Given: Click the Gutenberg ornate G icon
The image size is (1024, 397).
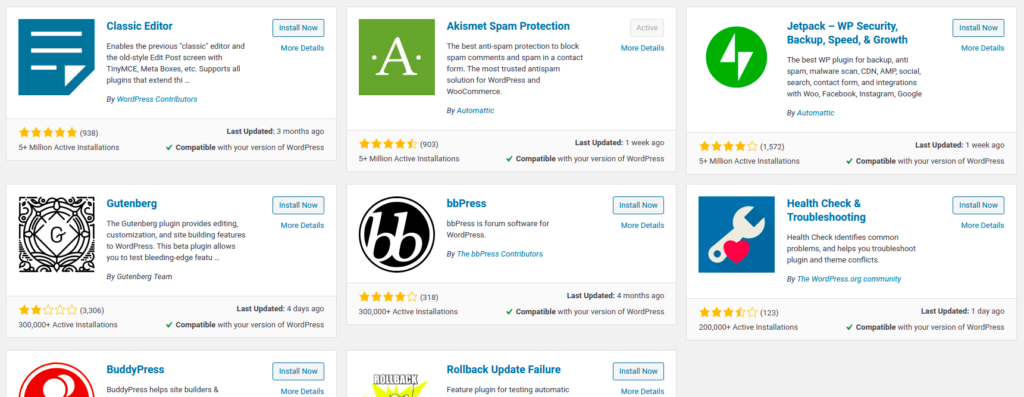Looking at the screenshot, I should tap(56, 234).
